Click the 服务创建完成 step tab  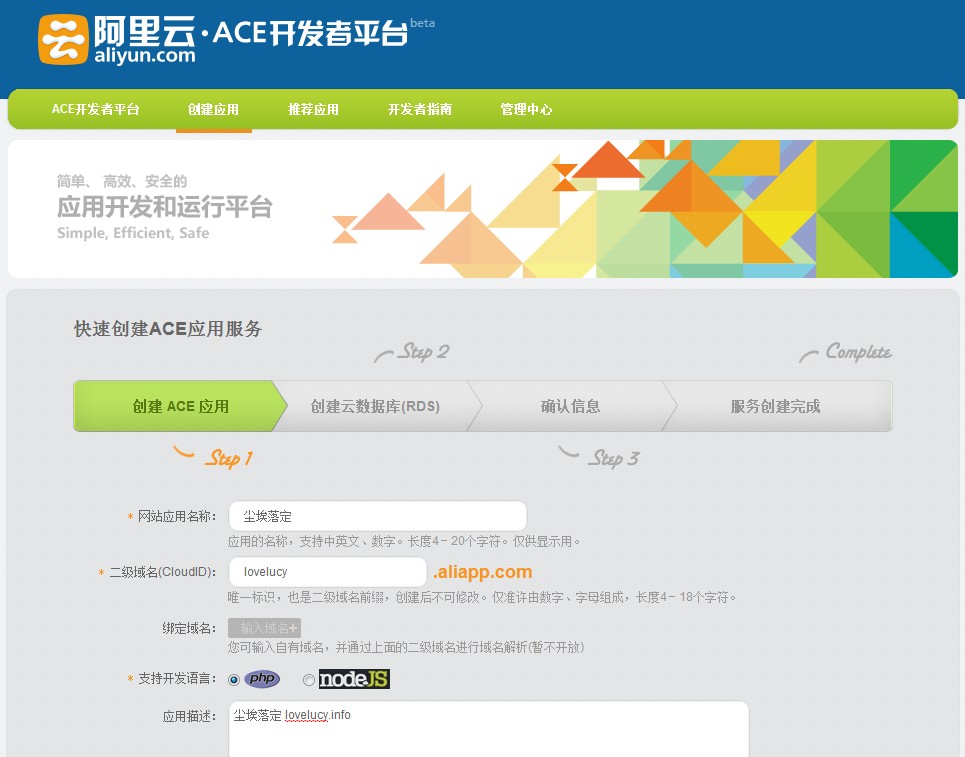pyautogui.click(x=775, y=406)
